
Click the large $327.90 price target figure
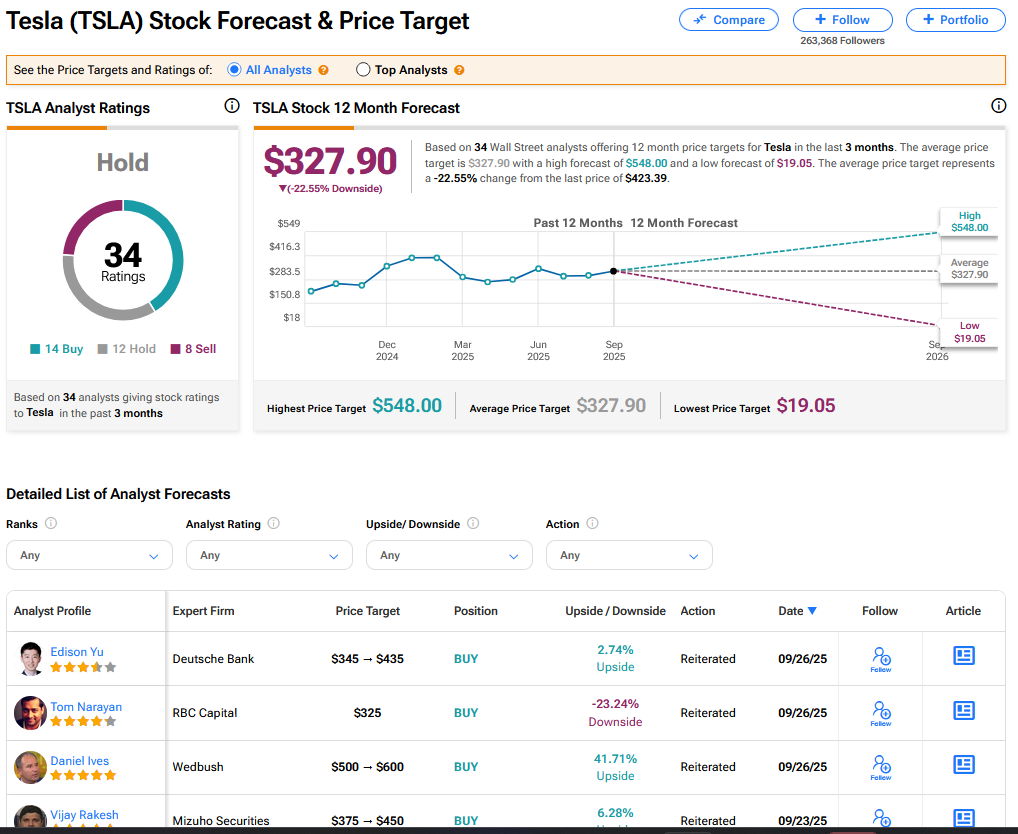330,161
